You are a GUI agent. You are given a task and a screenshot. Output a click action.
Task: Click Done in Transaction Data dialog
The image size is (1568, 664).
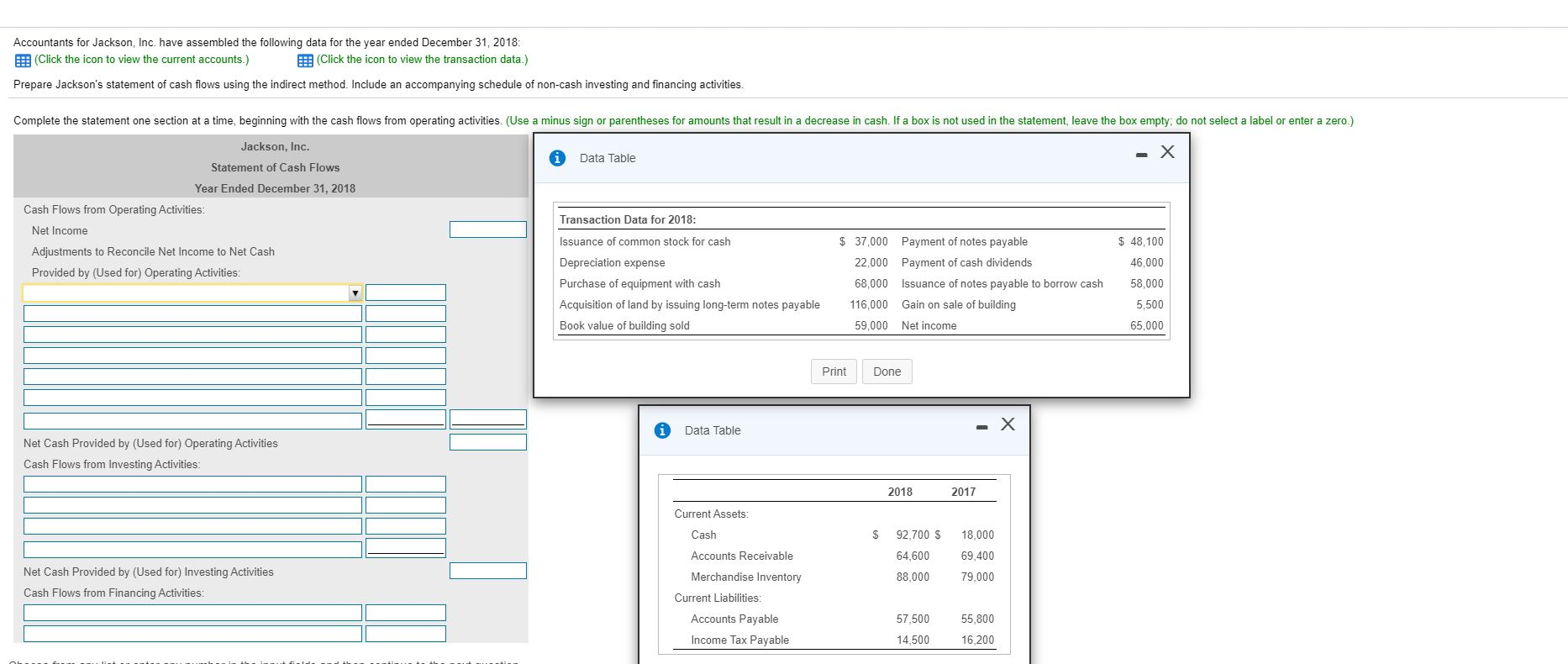coord(887,372)
